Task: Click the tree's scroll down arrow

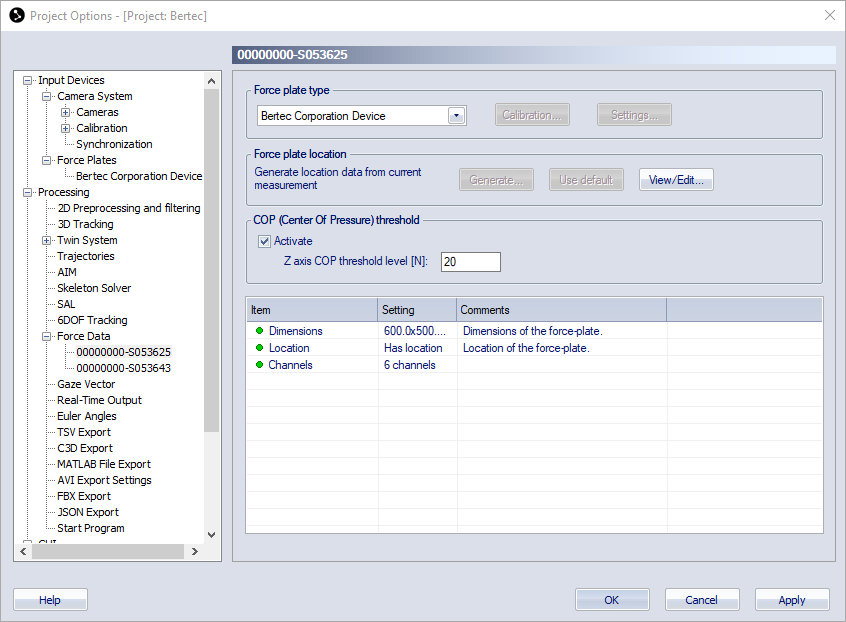Action: tap(211, 535)
